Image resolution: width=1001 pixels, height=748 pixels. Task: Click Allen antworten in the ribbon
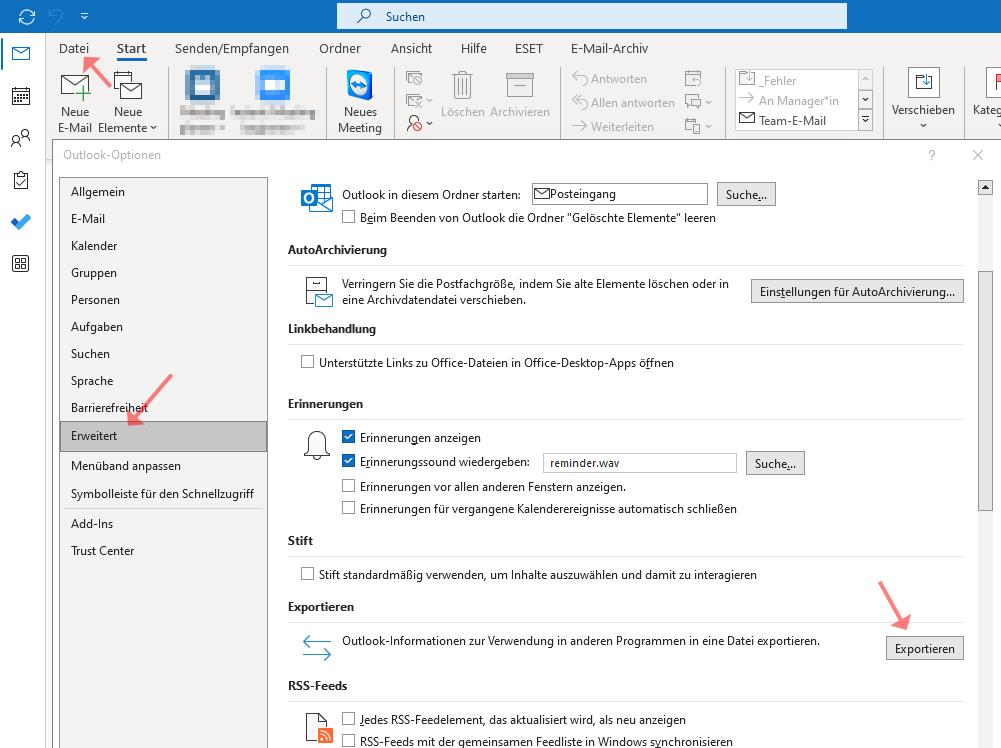623,102
